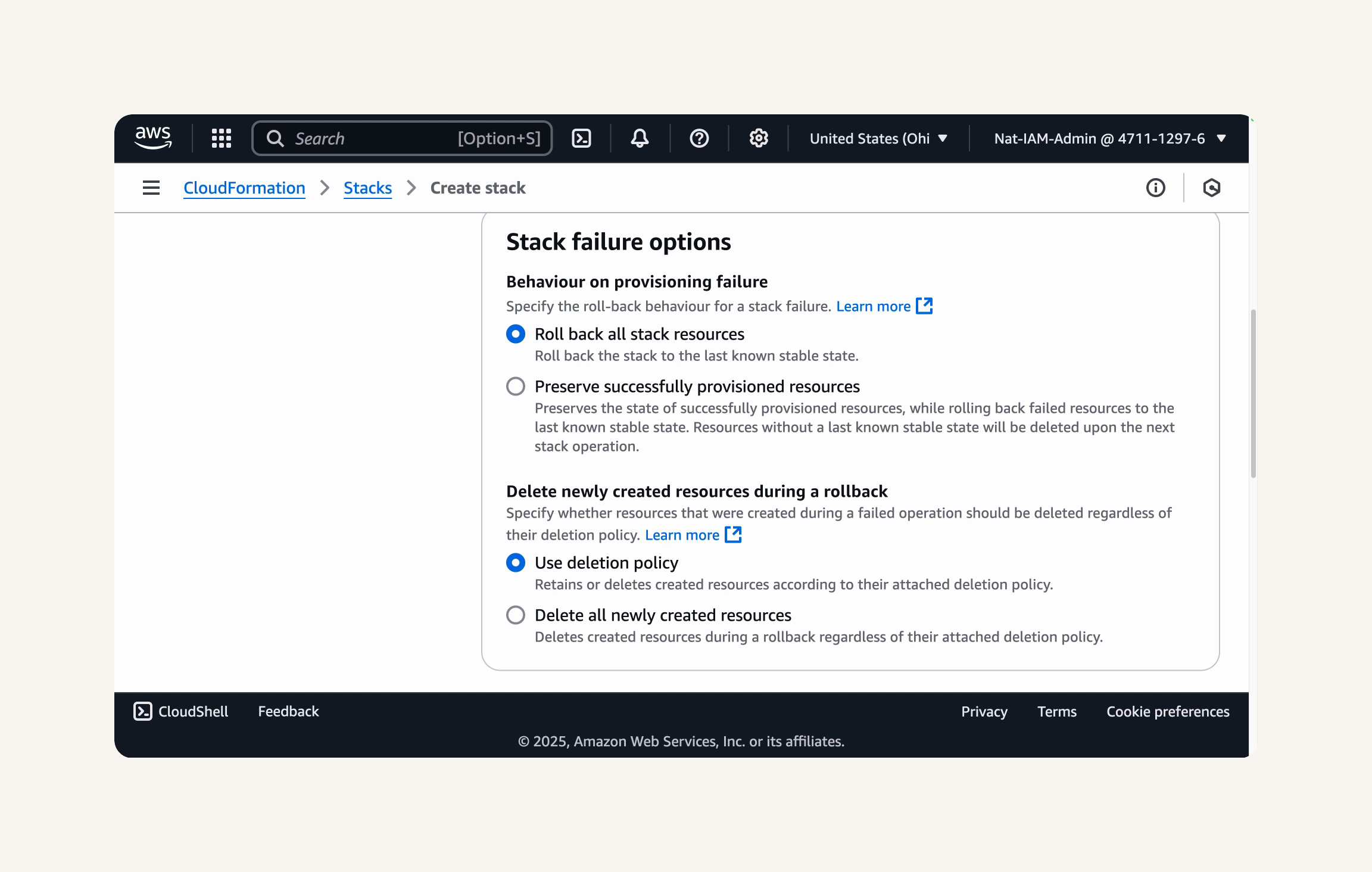Open CloudShell from top toolbar icon

(x=581, y=138)
